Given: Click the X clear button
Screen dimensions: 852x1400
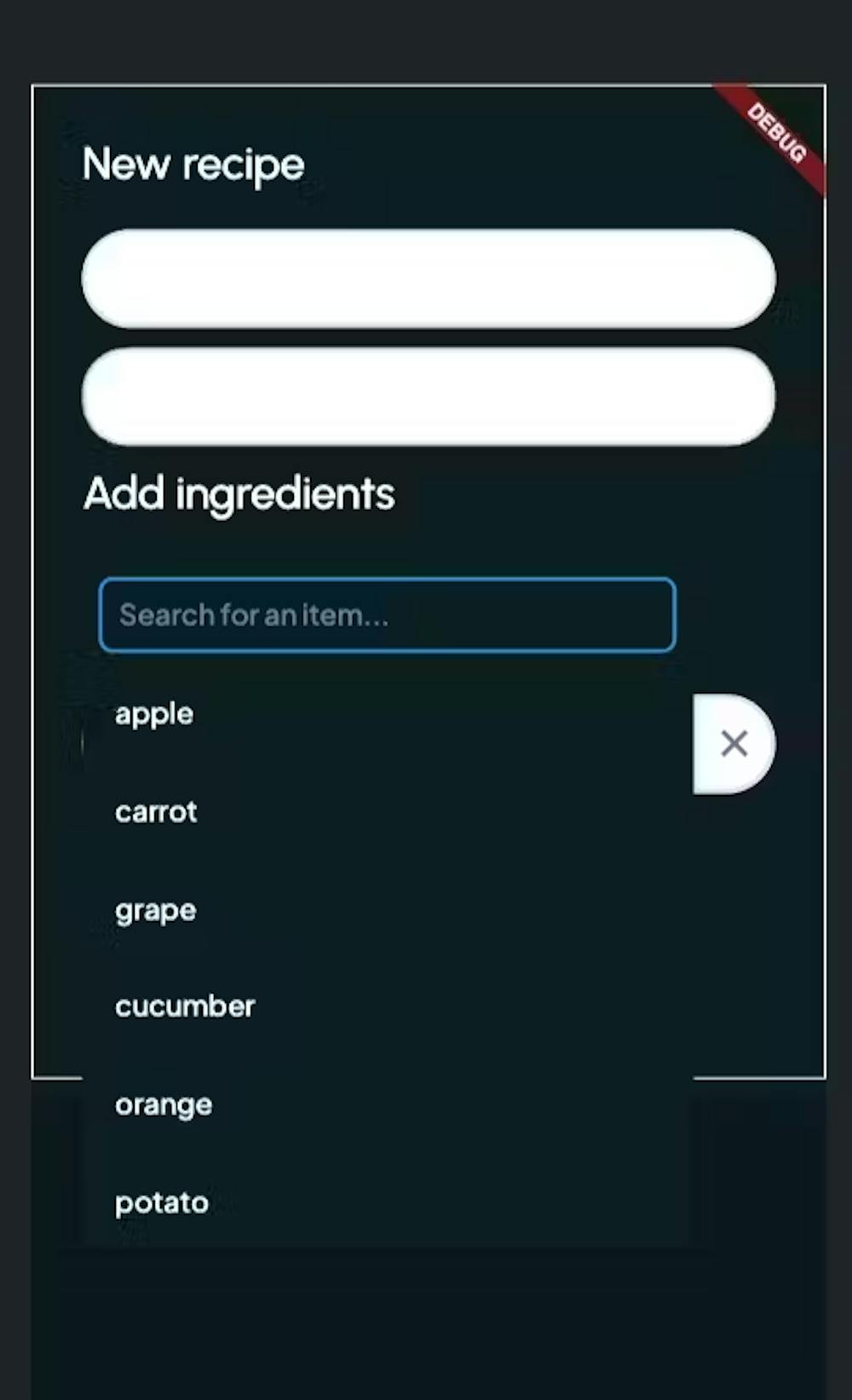Looking at the screenshot, I should click(x=734, y=744).
